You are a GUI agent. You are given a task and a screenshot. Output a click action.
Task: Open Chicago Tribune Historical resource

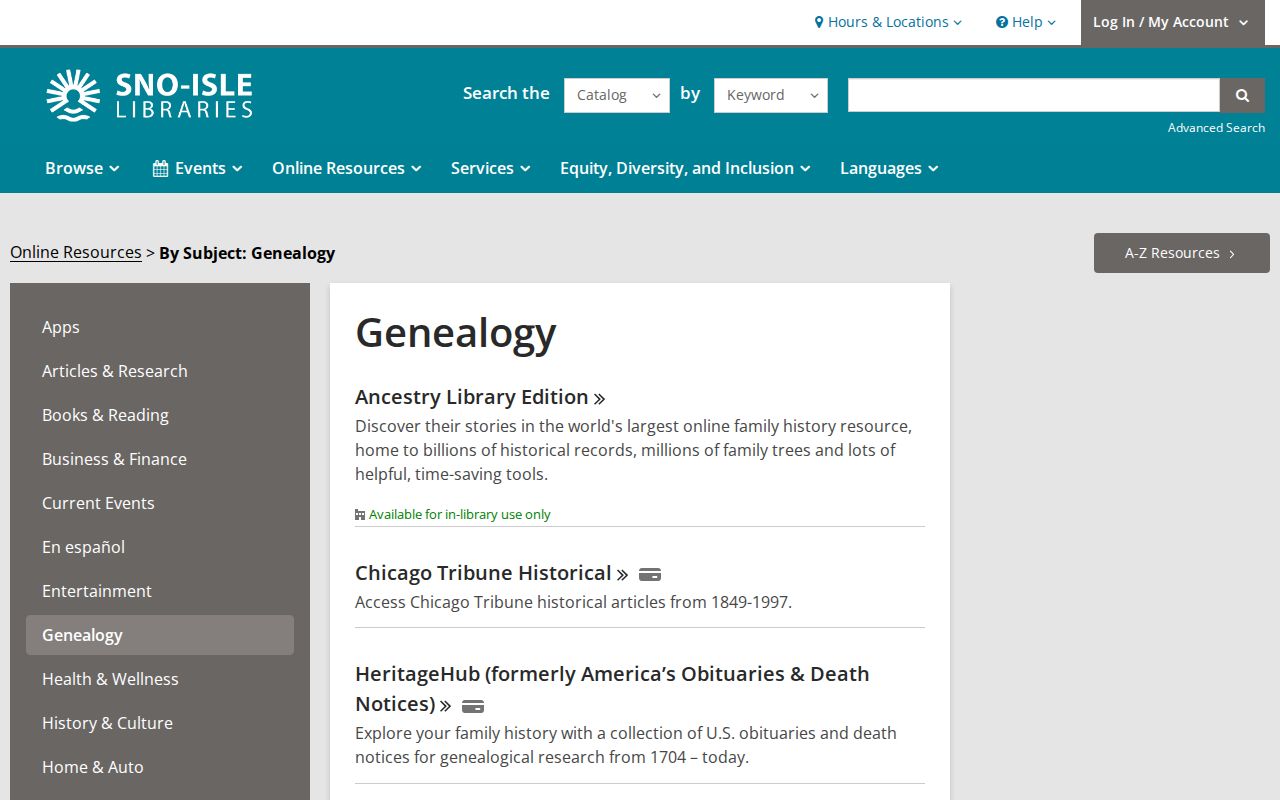[x=492, y=573]
